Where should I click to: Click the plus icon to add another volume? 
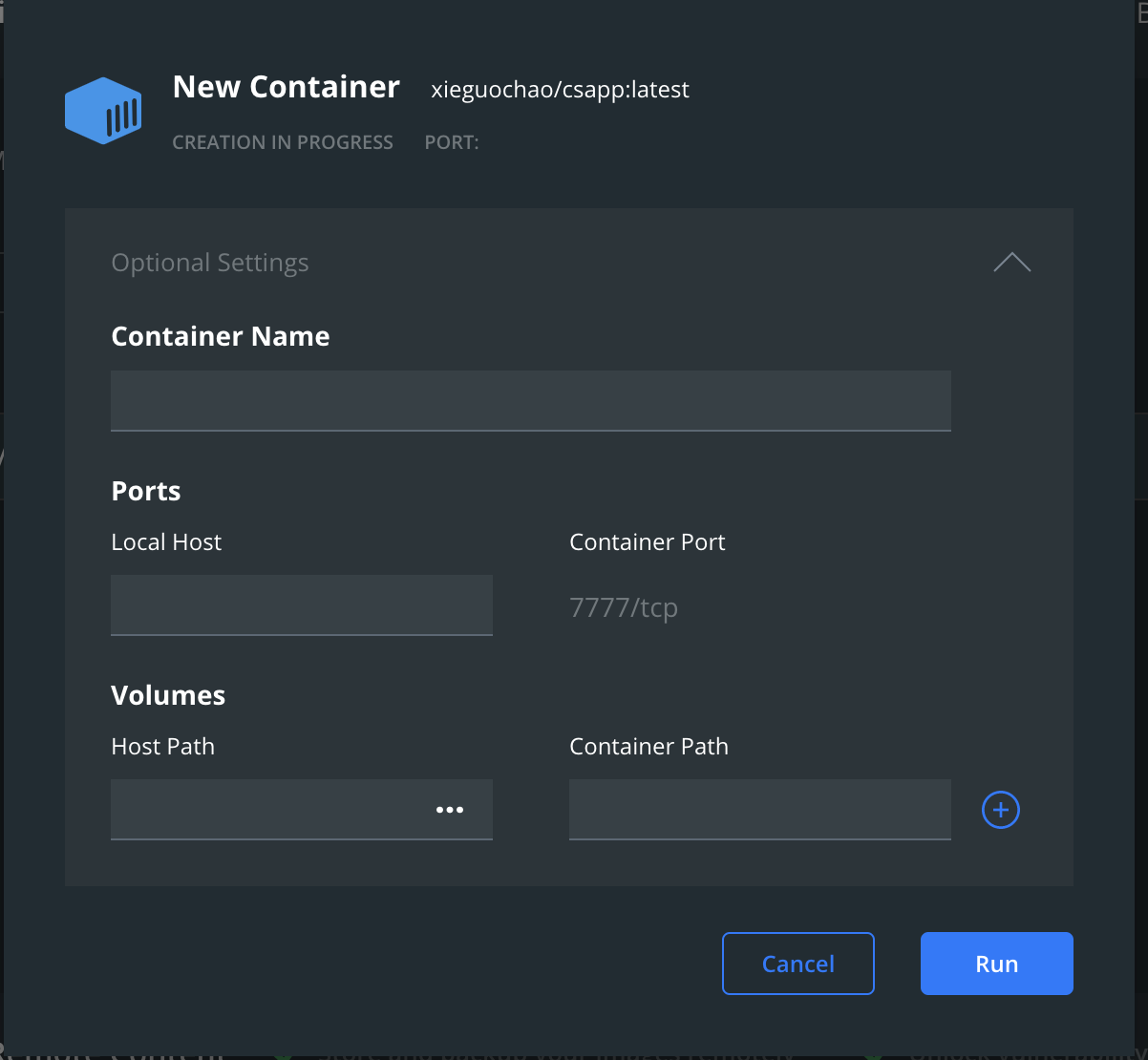1000,810
